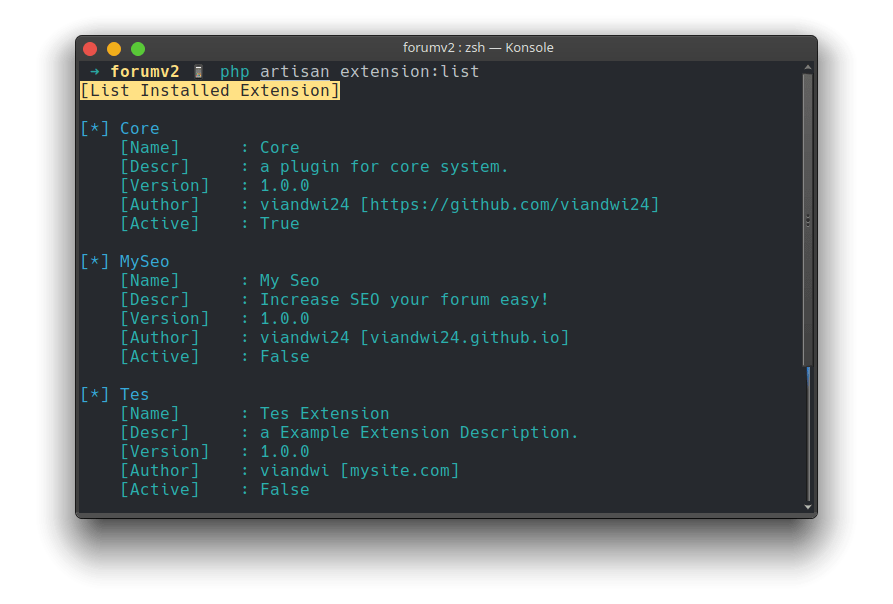Select the forumv2 directory name in the prompt
Screen dimensions: 893x604
click(x=145, y=71)
